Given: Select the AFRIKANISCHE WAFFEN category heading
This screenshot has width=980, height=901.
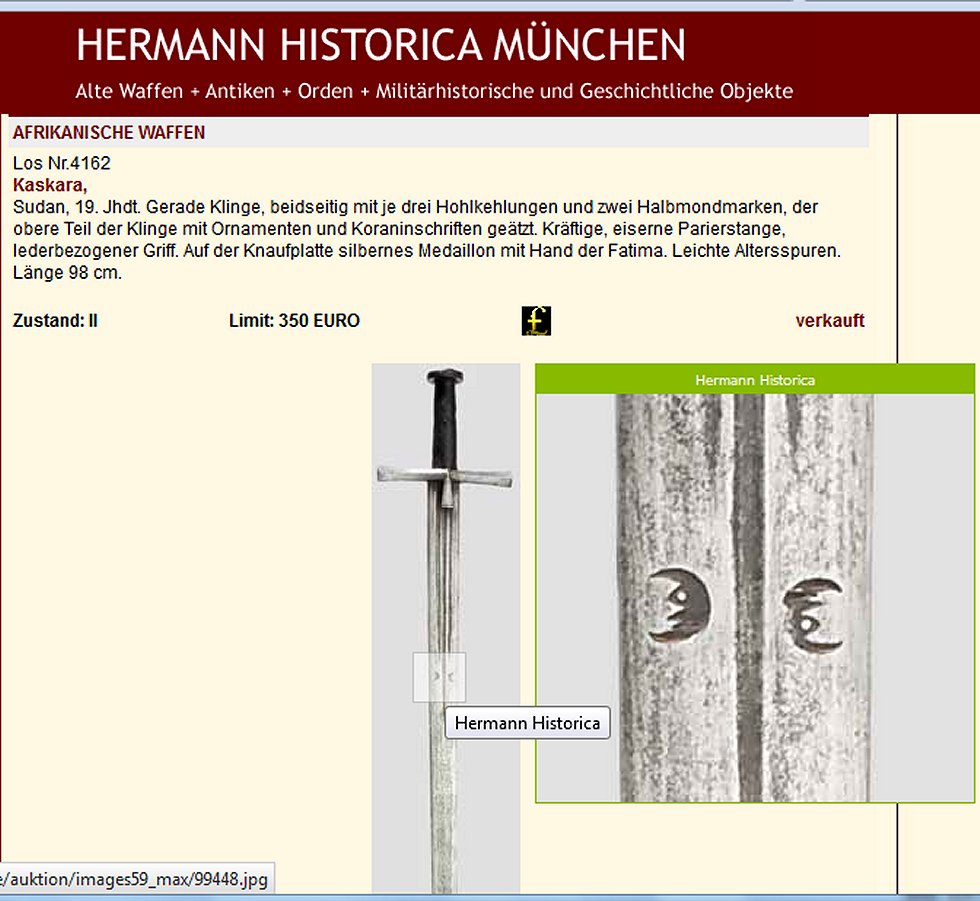Looking at the screenshot, I should [109, 132].
